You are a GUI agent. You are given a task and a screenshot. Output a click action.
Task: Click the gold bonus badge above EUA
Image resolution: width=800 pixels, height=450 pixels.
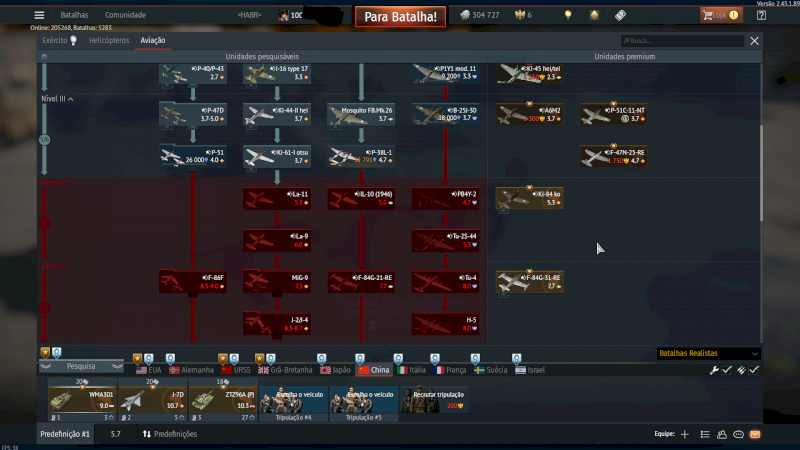137,359
